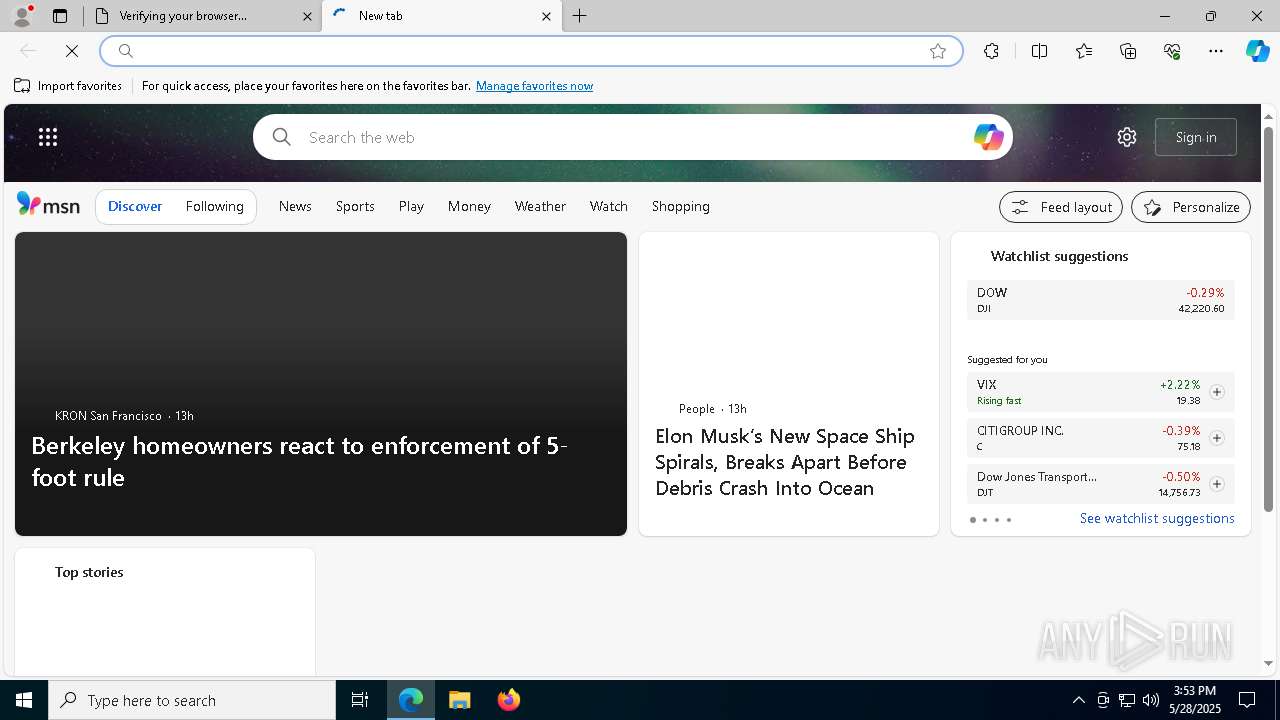This screenshot has height=720, width=1280.
Task: Click the Search the web field
Action: (x=635, y=137)
